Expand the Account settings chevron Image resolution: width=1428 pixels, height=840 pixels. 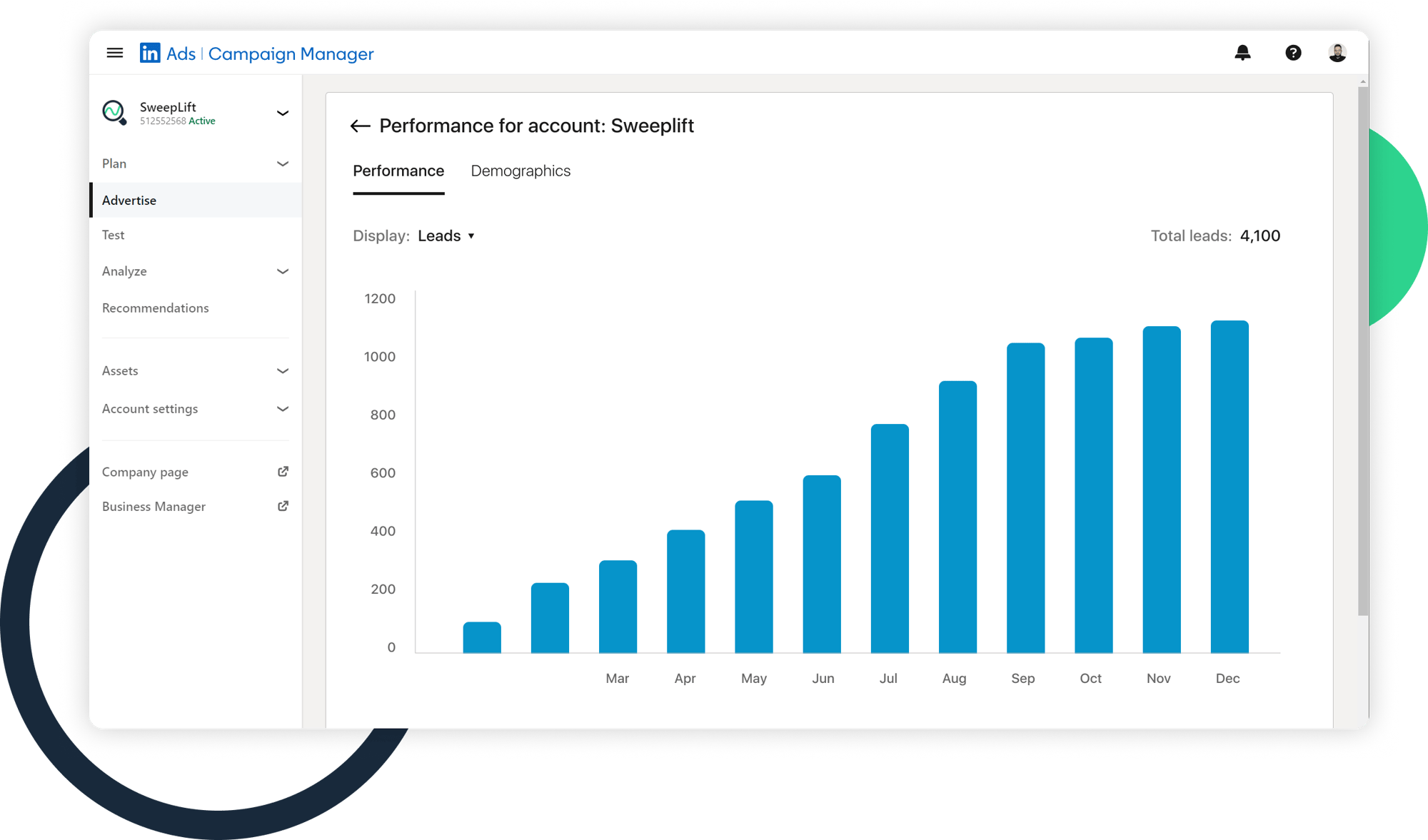coord(283,409)
